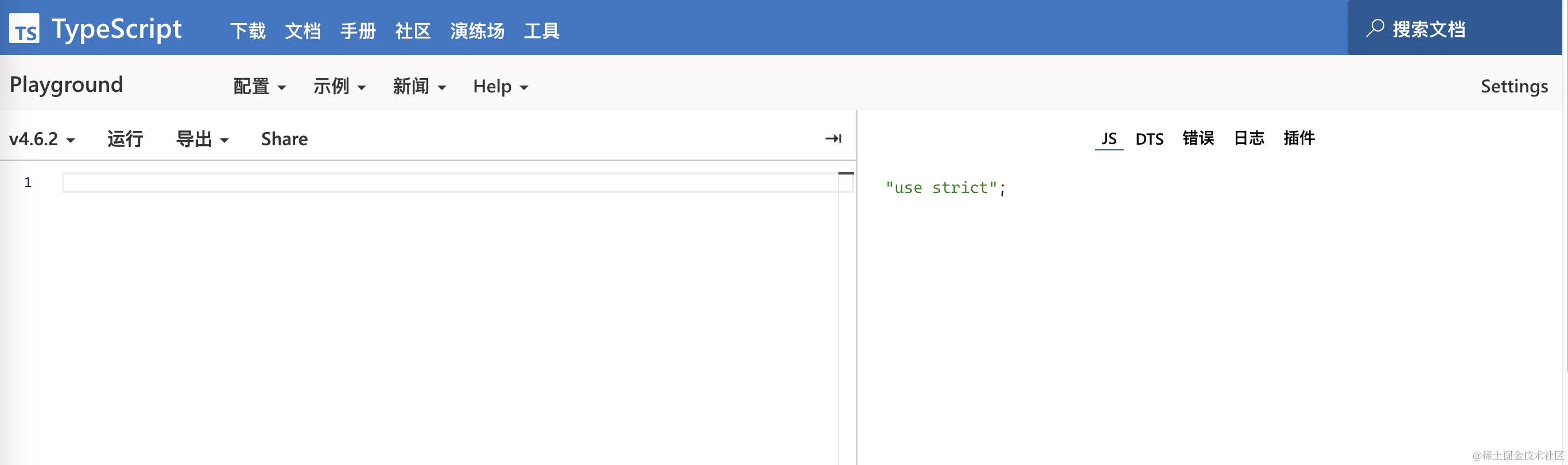Click the "use strict" output text
This screenshot has width=1568, height=465.
(945, 188)
